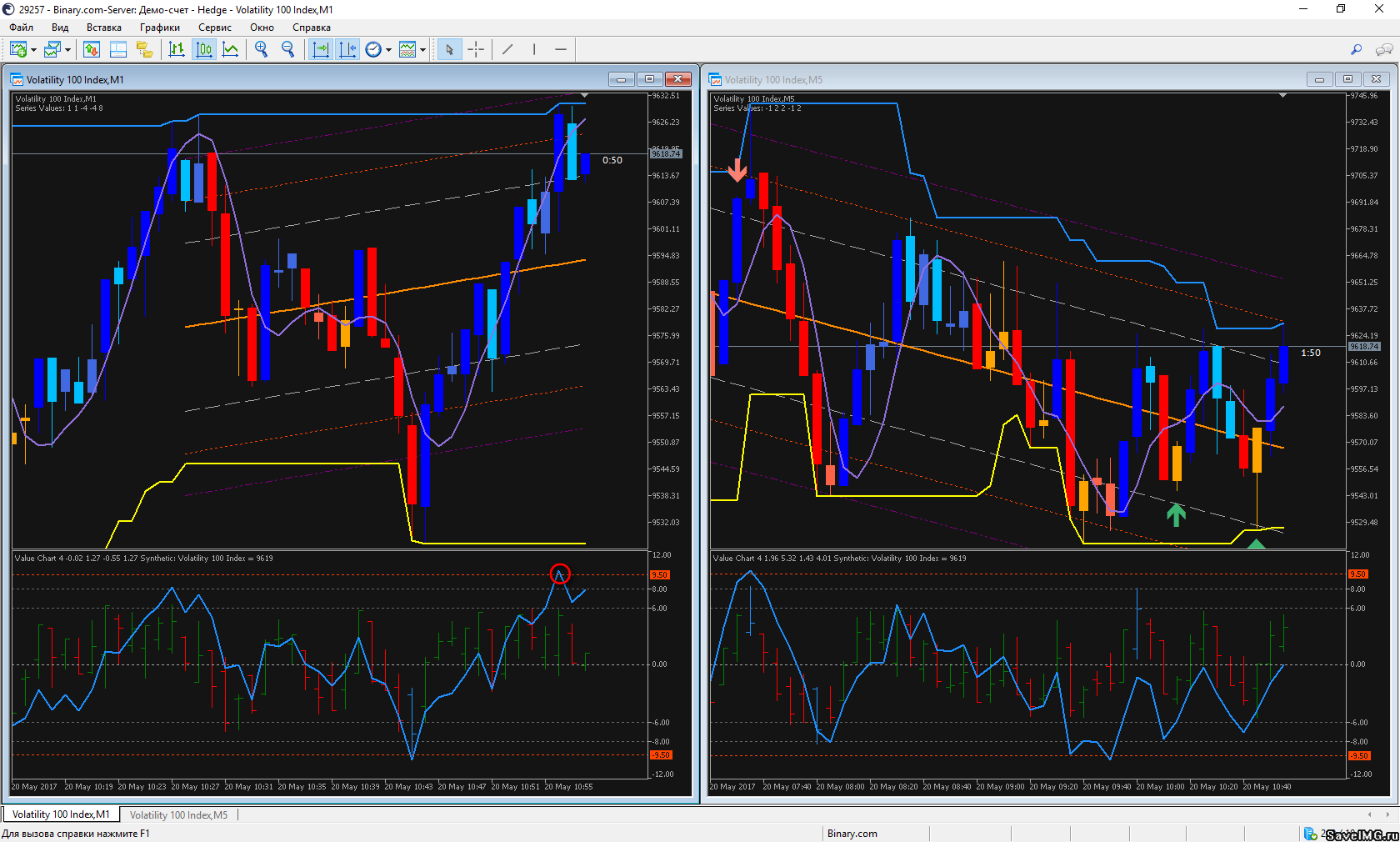Click the New Chart icon
This screenshot has height=842, width=1400.
pyautogui.click(x=17, y=50)
